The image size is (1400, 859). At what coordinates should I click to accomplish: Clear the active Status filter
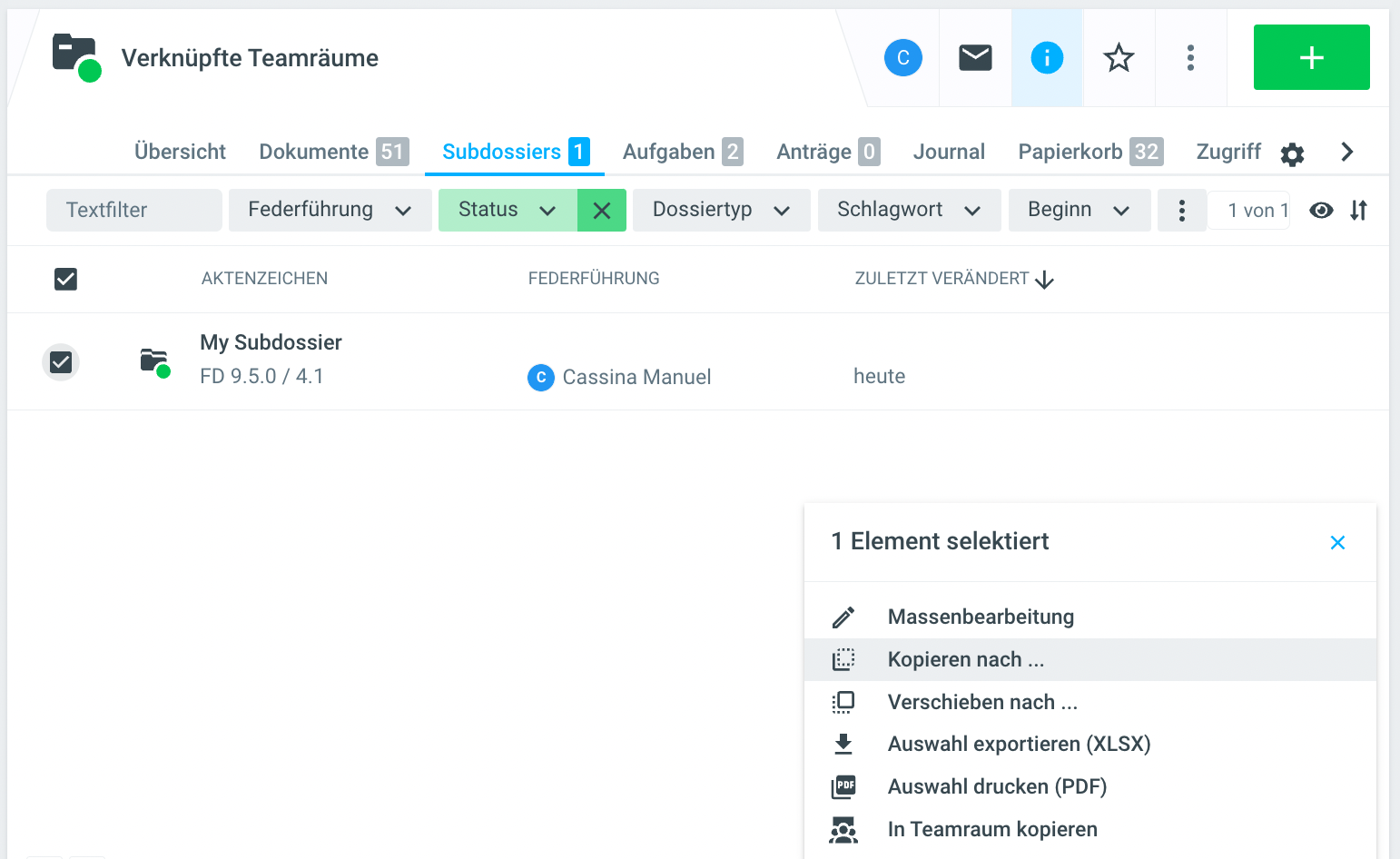(601, 211)
